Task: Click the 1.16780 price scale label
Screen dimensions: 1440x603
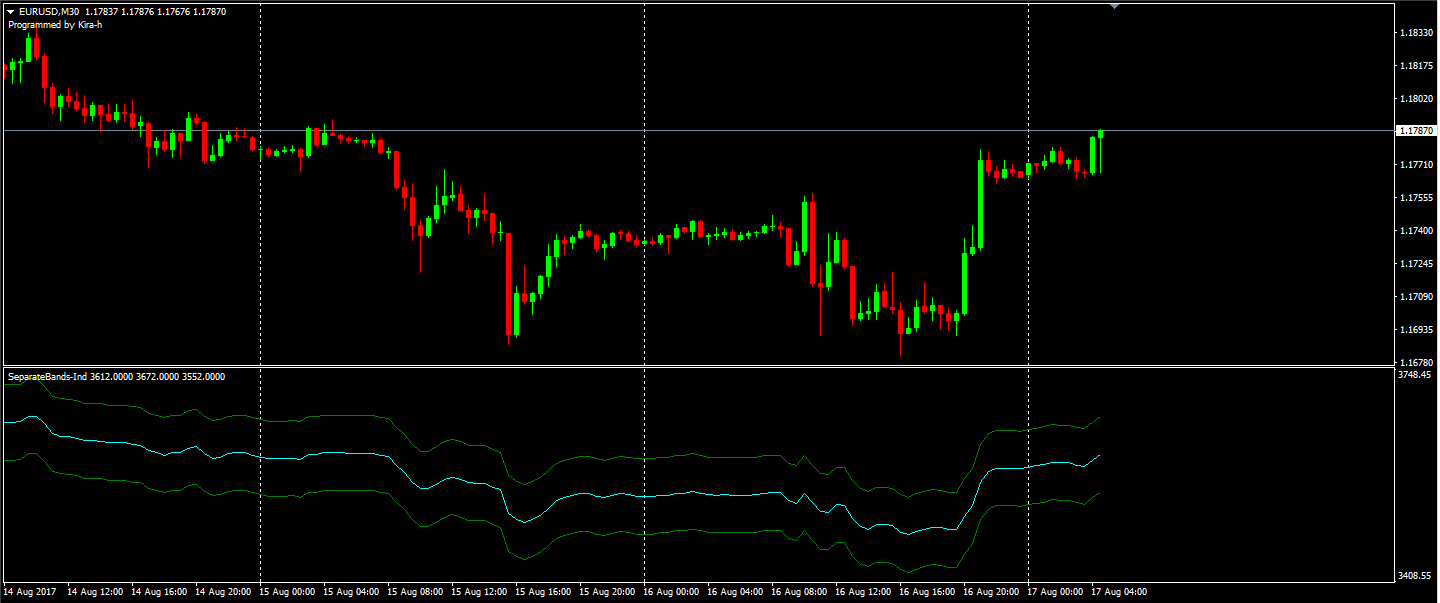Action: (x=1414, y=363)
